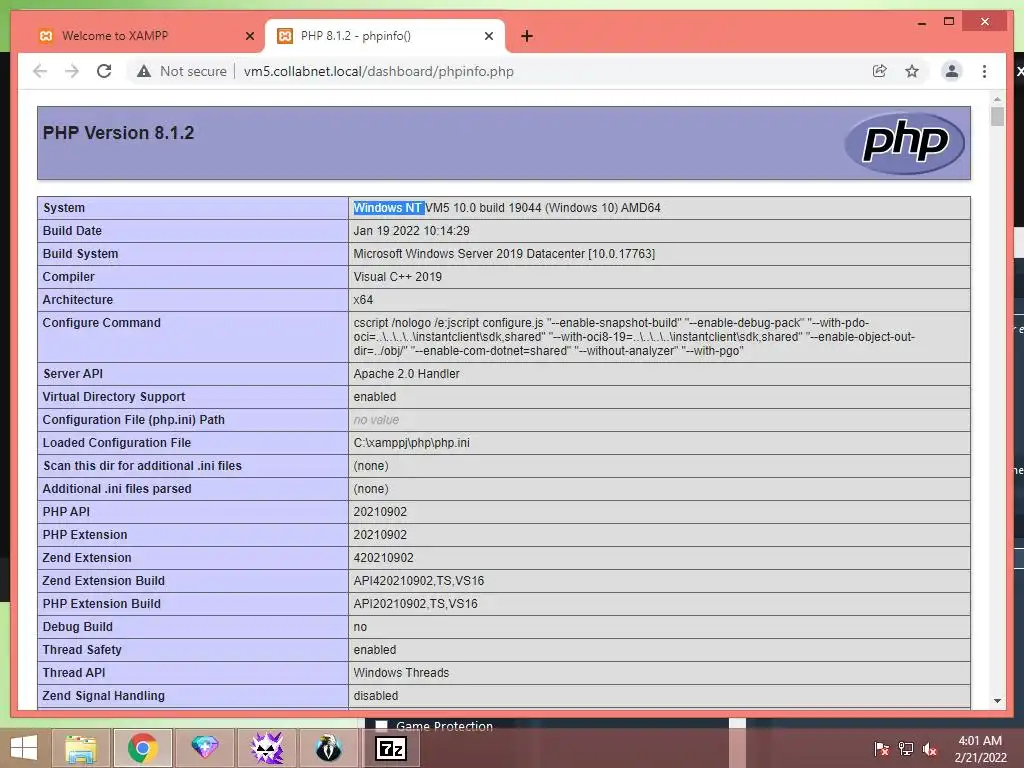Click the Debug Build value 'no'
This screenshot has width=1024, height=768.
tap(360, 626)
